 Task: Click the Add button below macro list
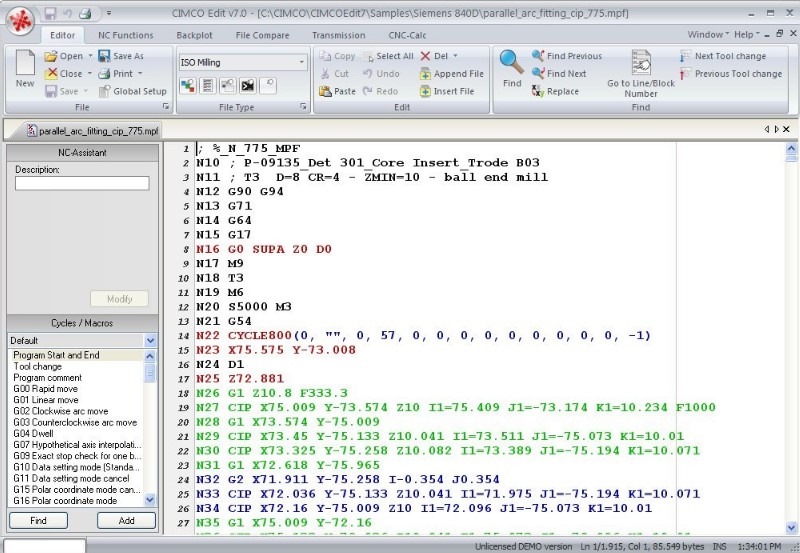point(126,520)
